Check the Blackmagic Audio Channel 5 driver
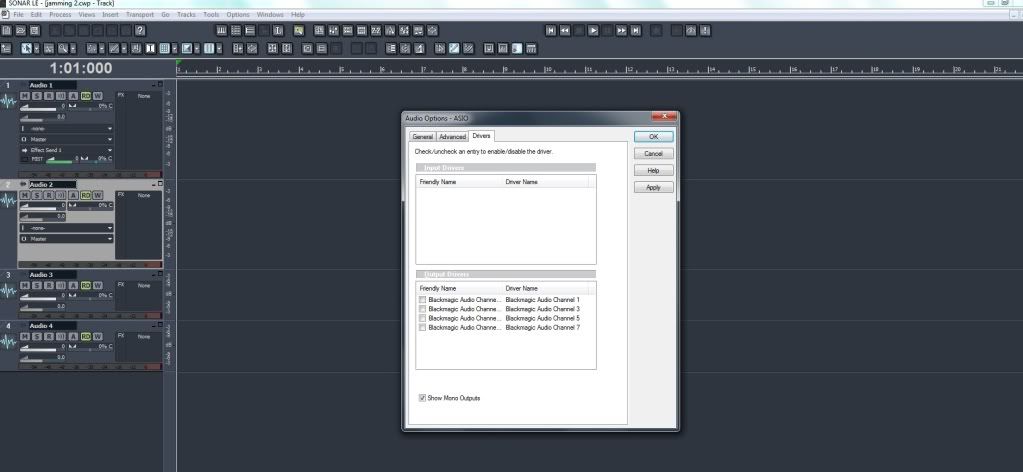Screen dimensions: 1023x472 click(423, 318)
